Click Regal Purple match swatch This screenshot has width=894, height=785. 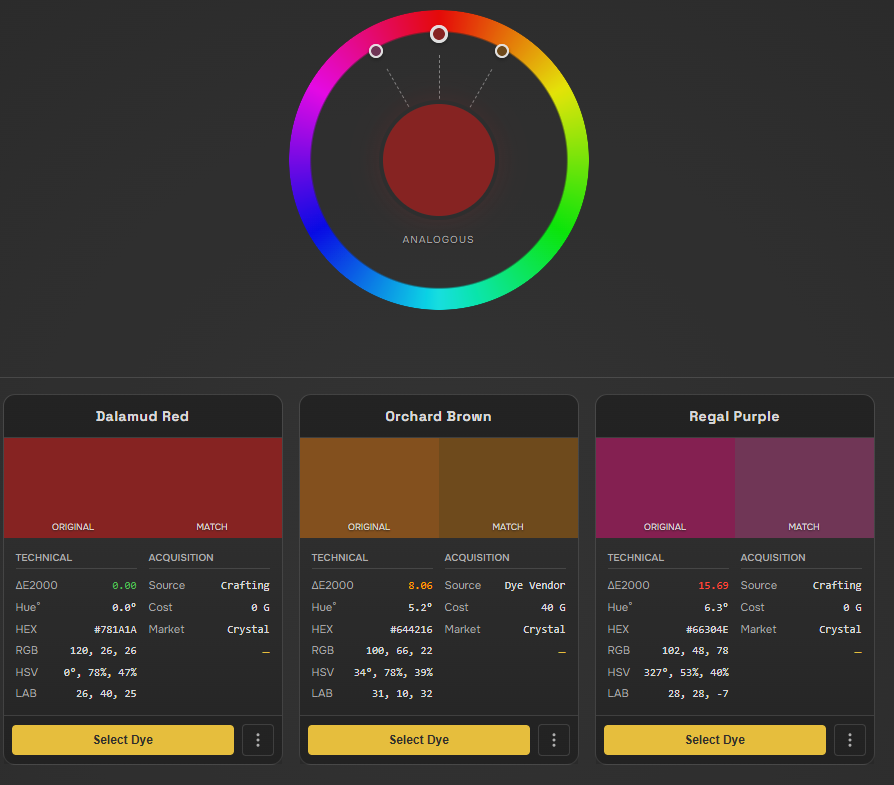pyautogui.click(x=804, y=487)
